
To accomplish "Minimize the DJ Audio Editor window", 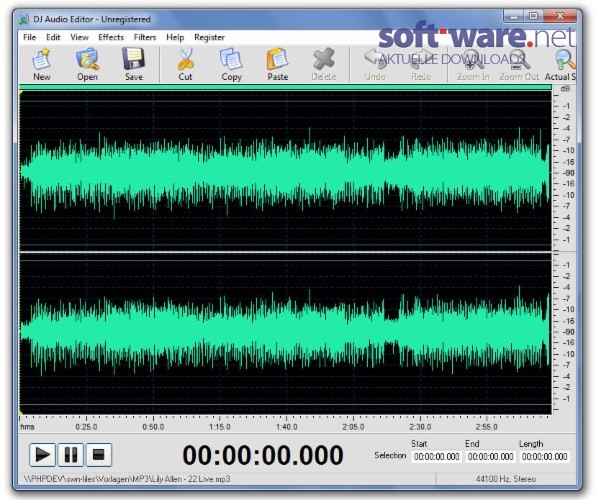I will tap(514, 16).
